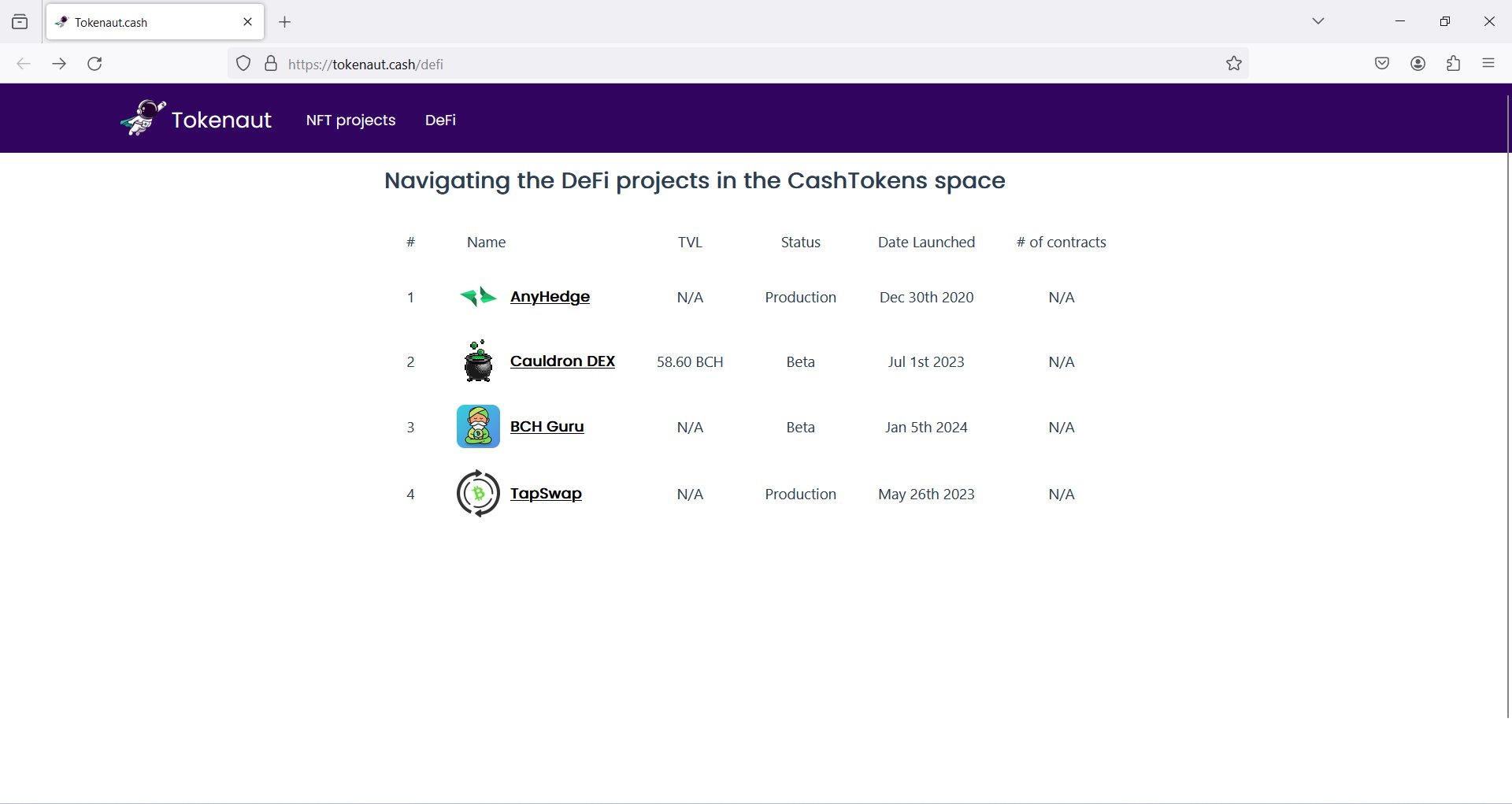View site security shield information
Screen dimensions: 1512x804
[x=243, y=64]
